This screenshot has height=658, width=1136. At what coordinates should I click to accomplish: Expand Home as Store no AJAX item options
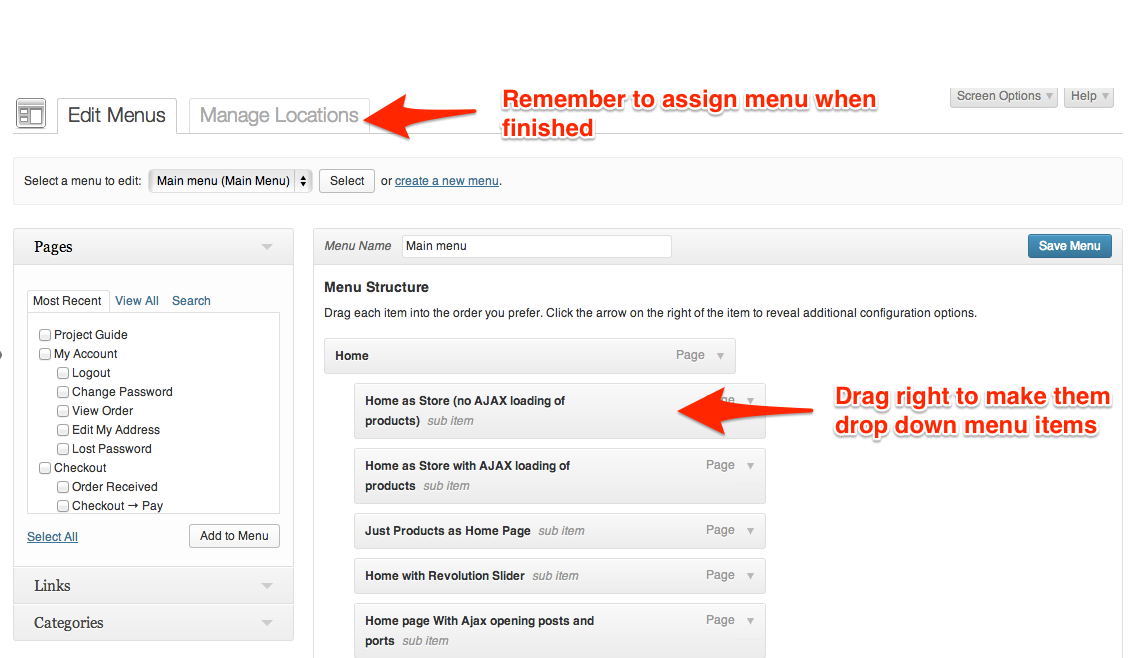point(751,401)
